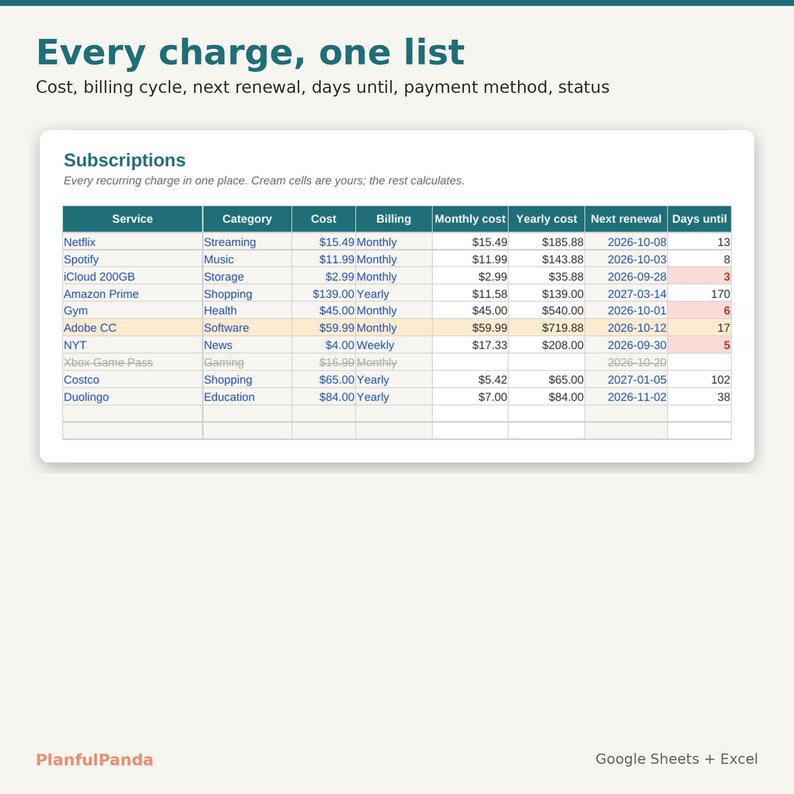Click the Cost column header
Viewport: 794px width, 794px height.
tap(324, 219)
